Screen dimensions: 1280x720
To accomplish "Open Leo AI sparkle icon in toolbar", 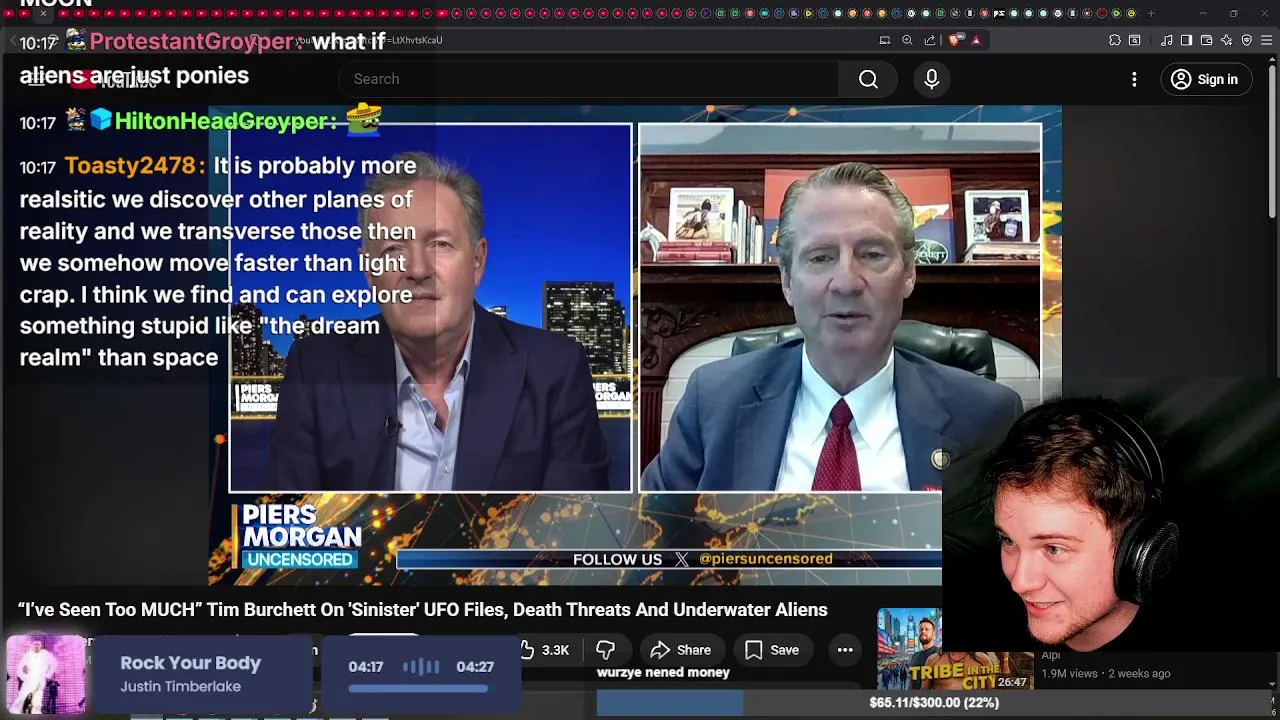I will (x=1227, y=40).
